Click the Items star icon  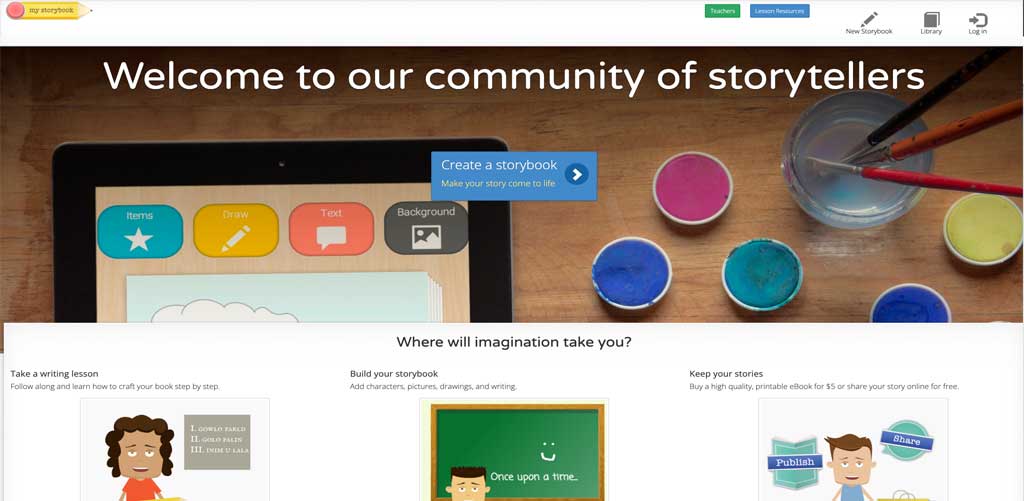[x=139, y=240]
